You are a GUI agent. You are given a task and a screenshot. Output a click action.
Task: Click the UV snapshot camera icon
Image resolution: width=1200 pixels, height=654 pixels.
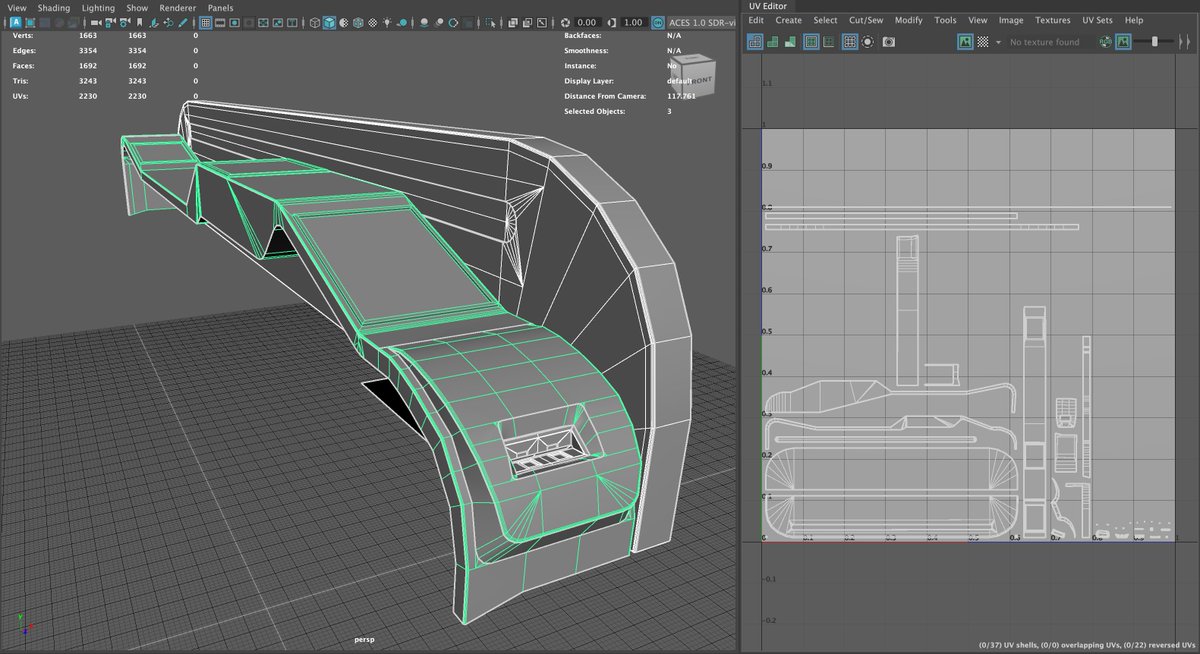[889, 42]
